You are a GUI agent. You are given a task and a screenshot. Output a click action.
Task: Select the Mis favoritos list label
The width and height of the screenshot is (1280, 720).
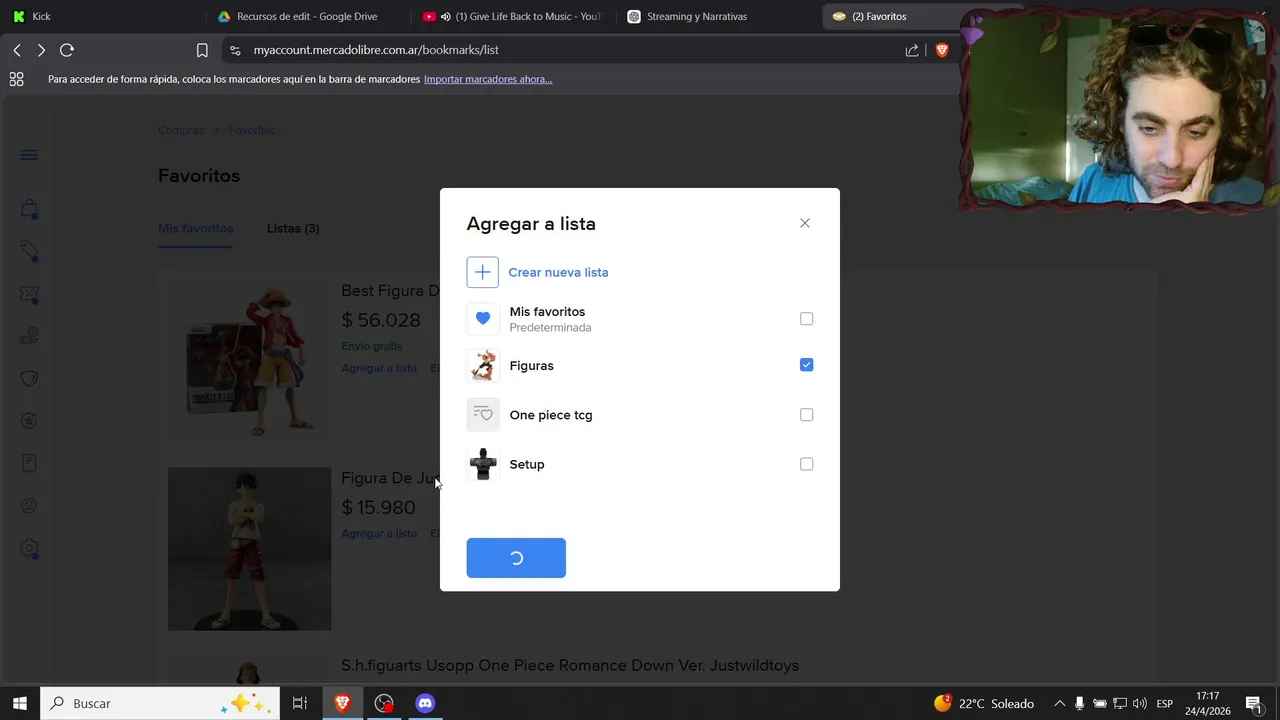pyautogui.click(x=547, y=312)
